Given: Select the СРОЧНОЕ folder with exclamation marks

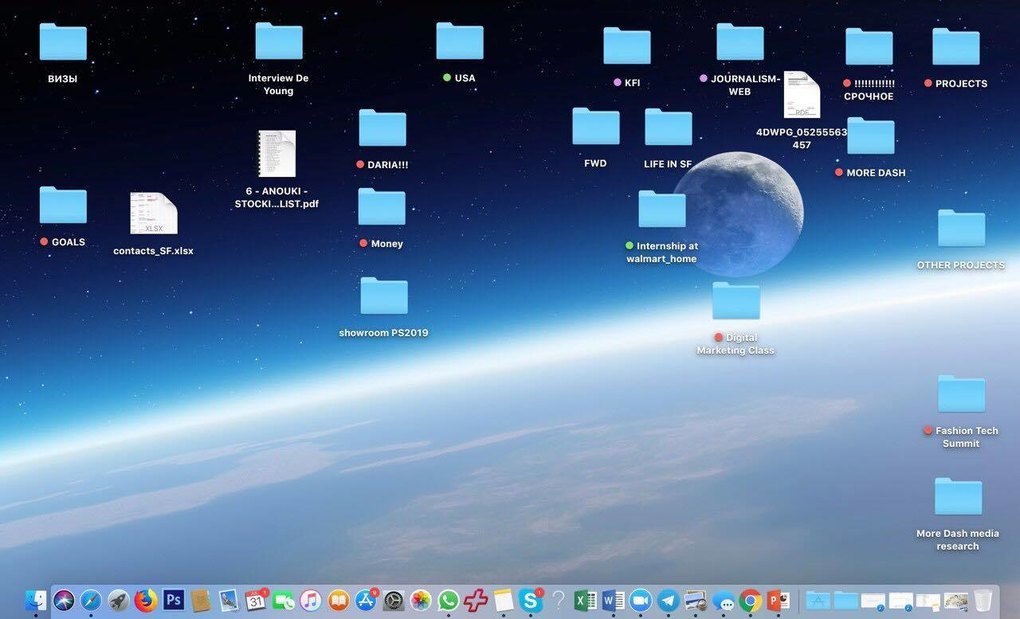Looking at the screenshot, I should (869, 47).
